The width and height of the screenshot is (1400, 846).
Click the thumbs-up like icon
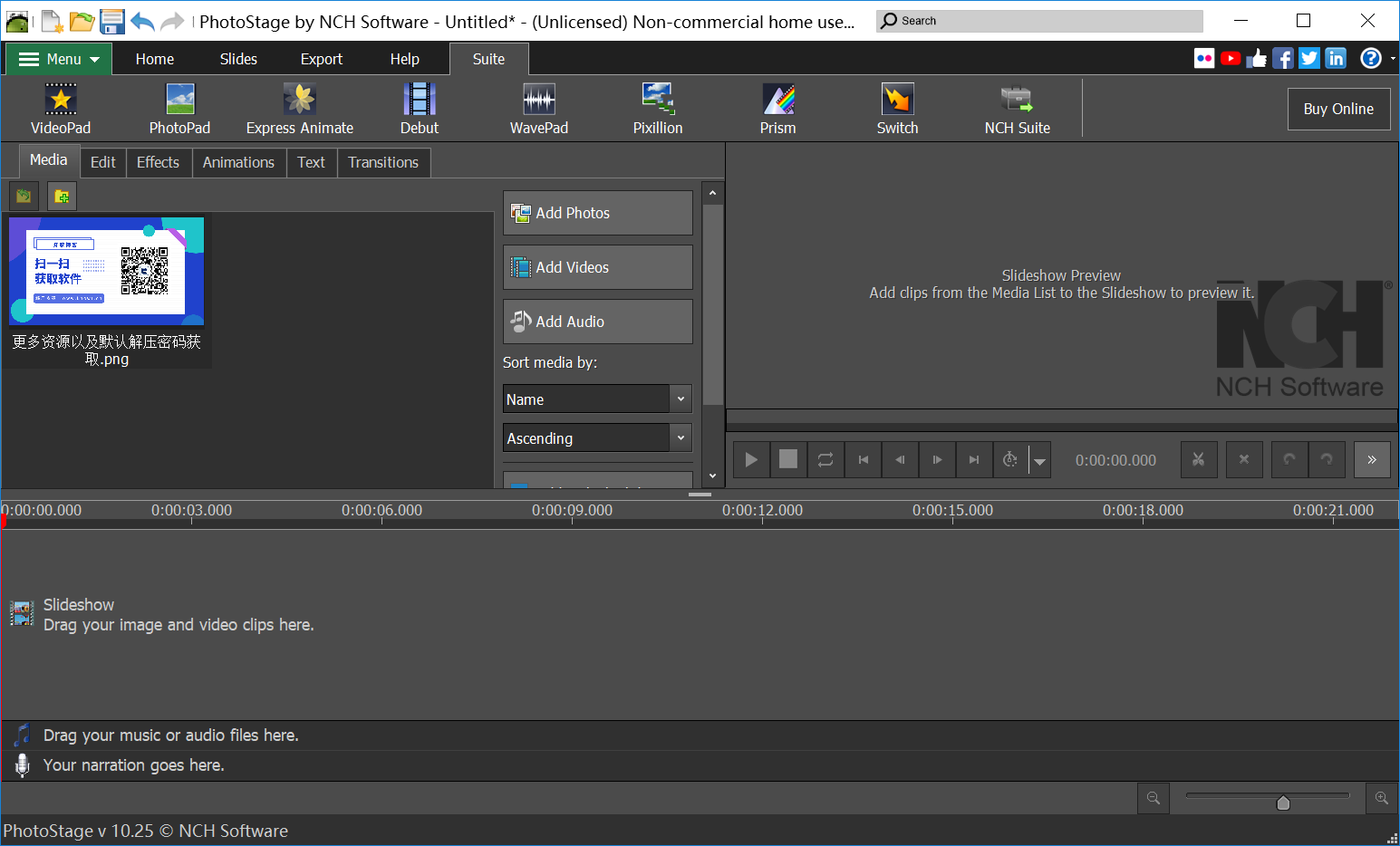tap(1257, 59)
